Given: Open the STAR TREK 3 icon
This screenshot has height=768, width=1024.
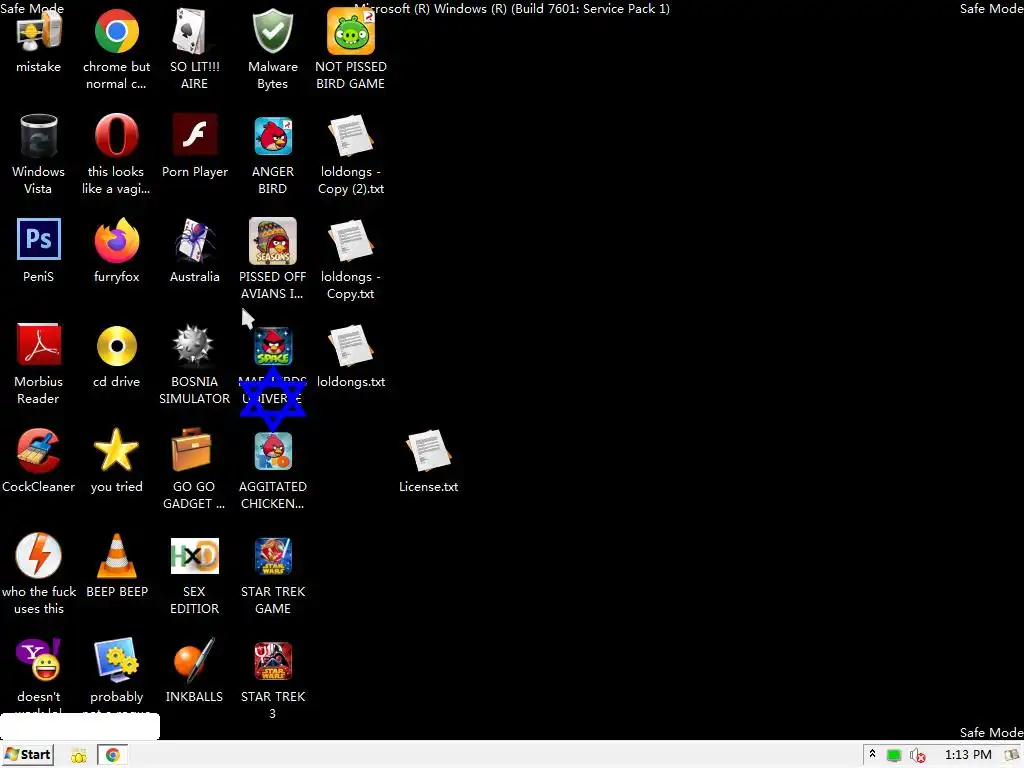Looking at the screenshot, I should pyautogui.click(x=273, y=661).
